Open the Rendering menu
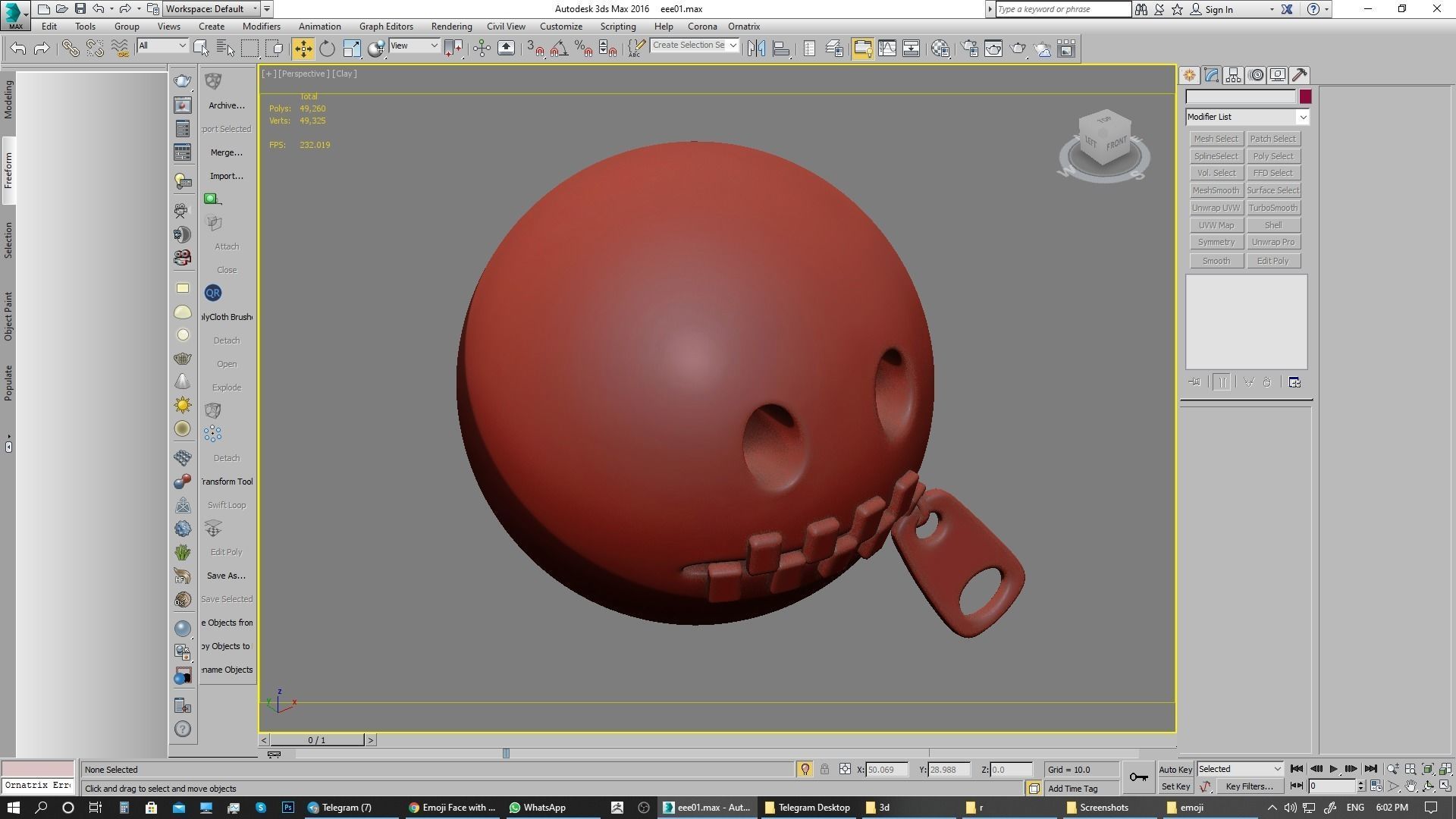Screen dimensions: 1456x819 [x=451, y=27]
